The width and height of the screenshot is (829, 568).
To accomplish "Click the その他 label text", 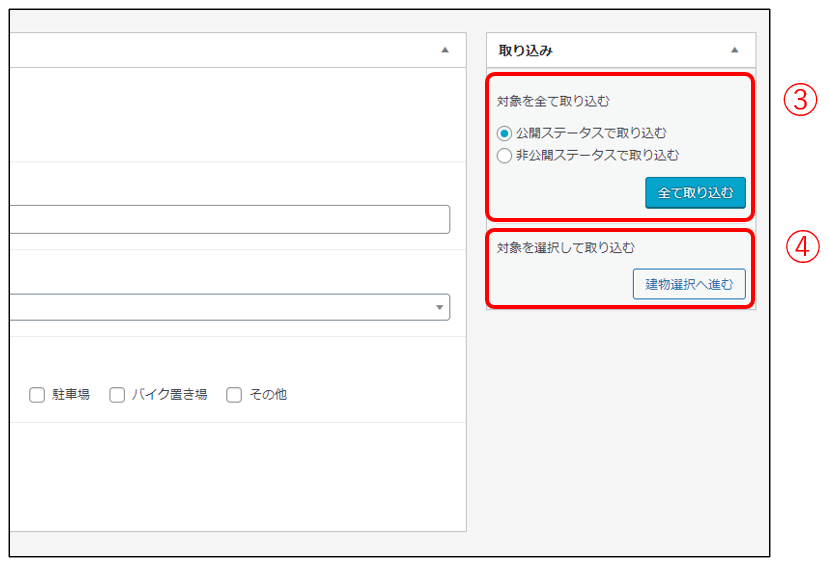I will (268, 395).
